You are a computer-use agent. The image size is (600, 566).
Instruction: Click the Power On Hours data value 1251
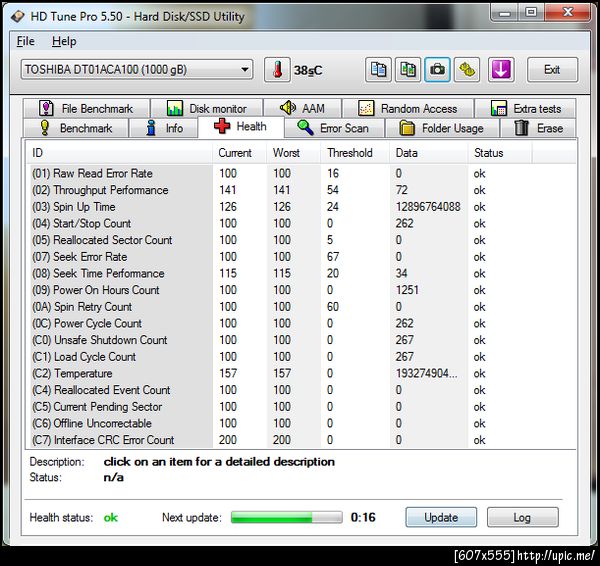tap(407, 290)
